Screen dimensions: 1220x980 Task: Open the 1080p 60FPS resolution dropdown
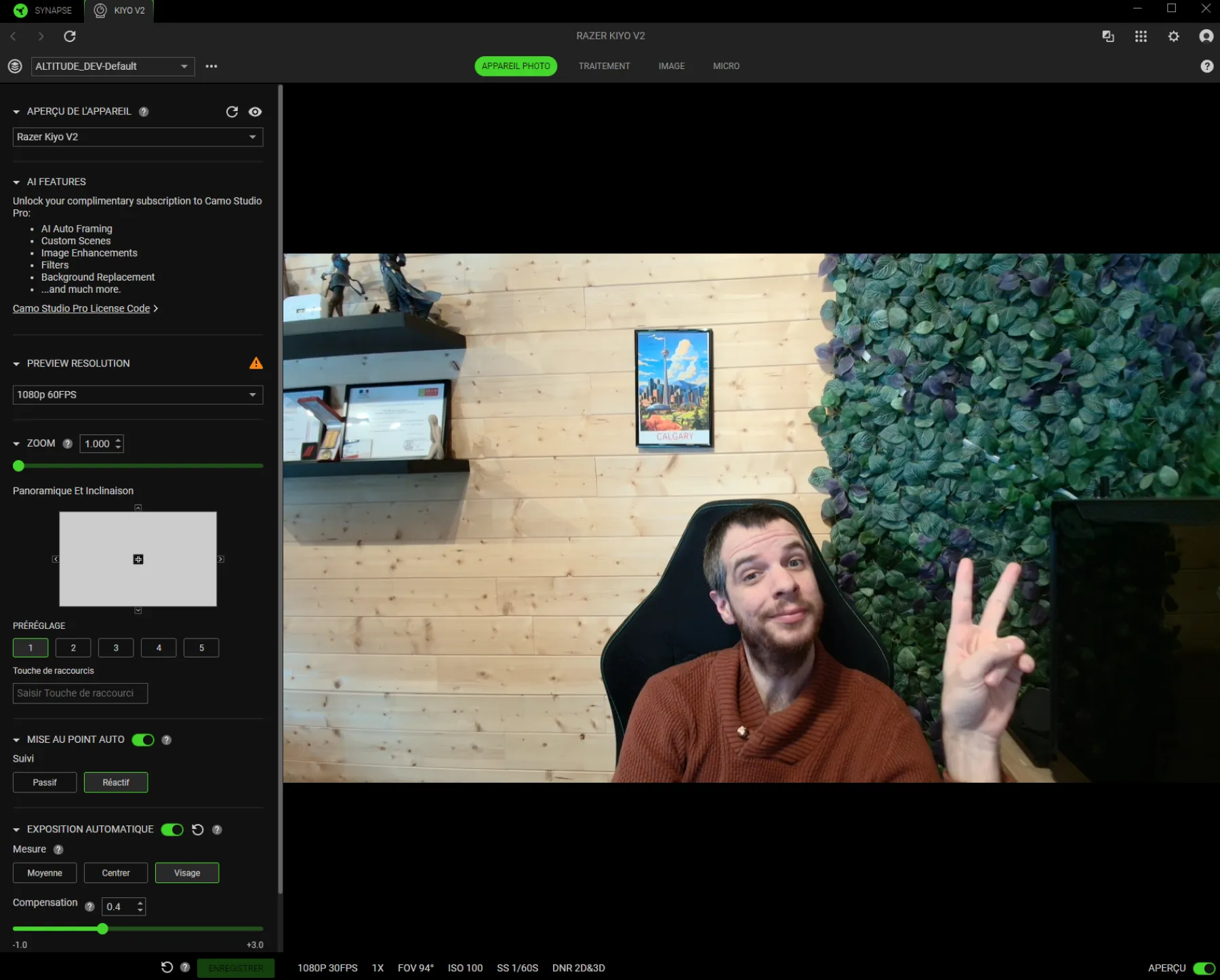coord(138,394)
